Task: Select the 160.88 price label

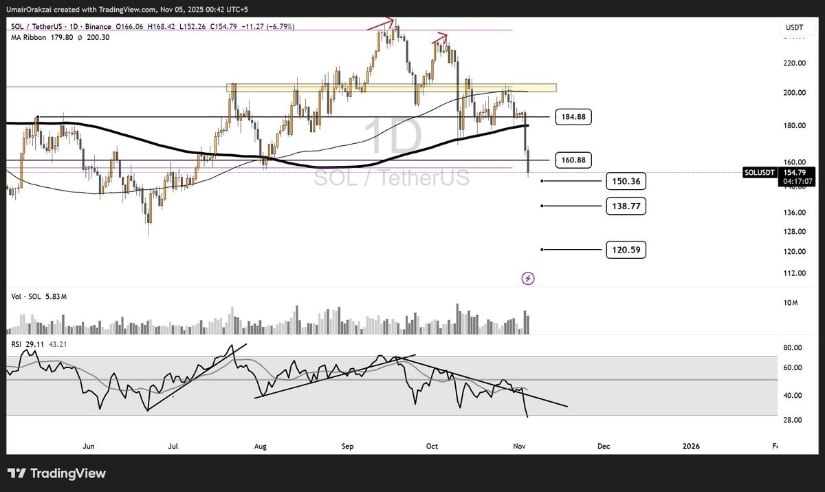Action: pos(574,159)
